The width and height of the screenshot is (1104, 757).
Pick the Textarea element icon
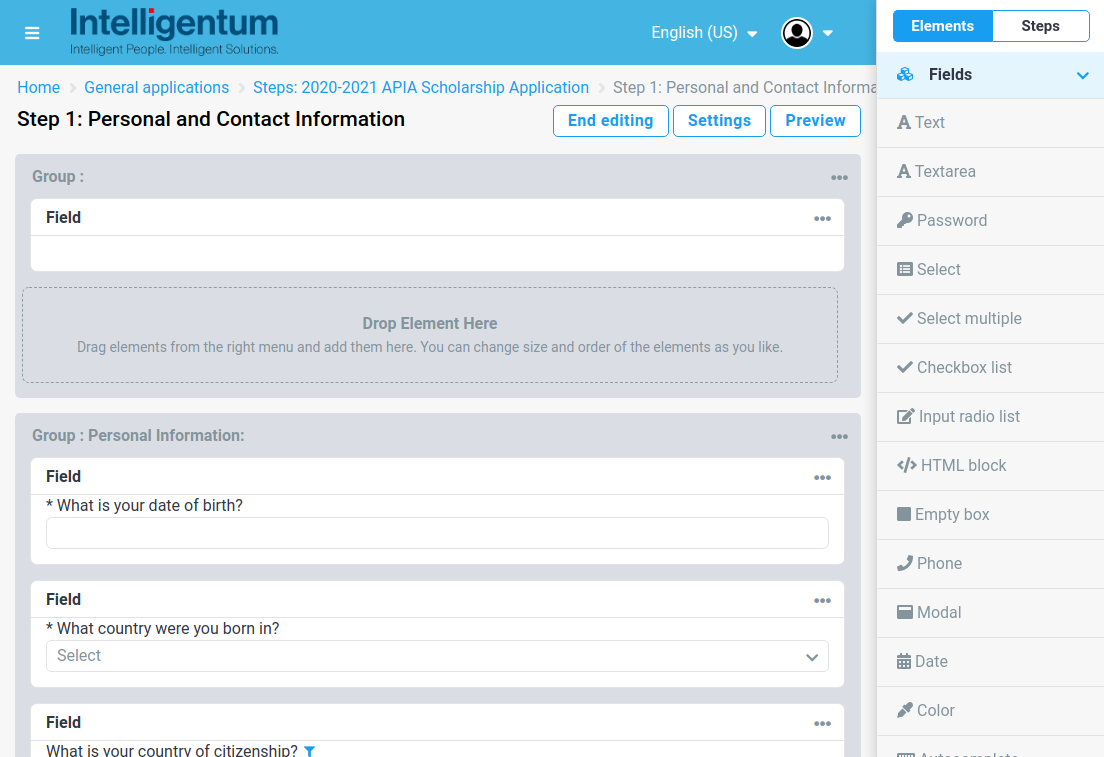904,172
